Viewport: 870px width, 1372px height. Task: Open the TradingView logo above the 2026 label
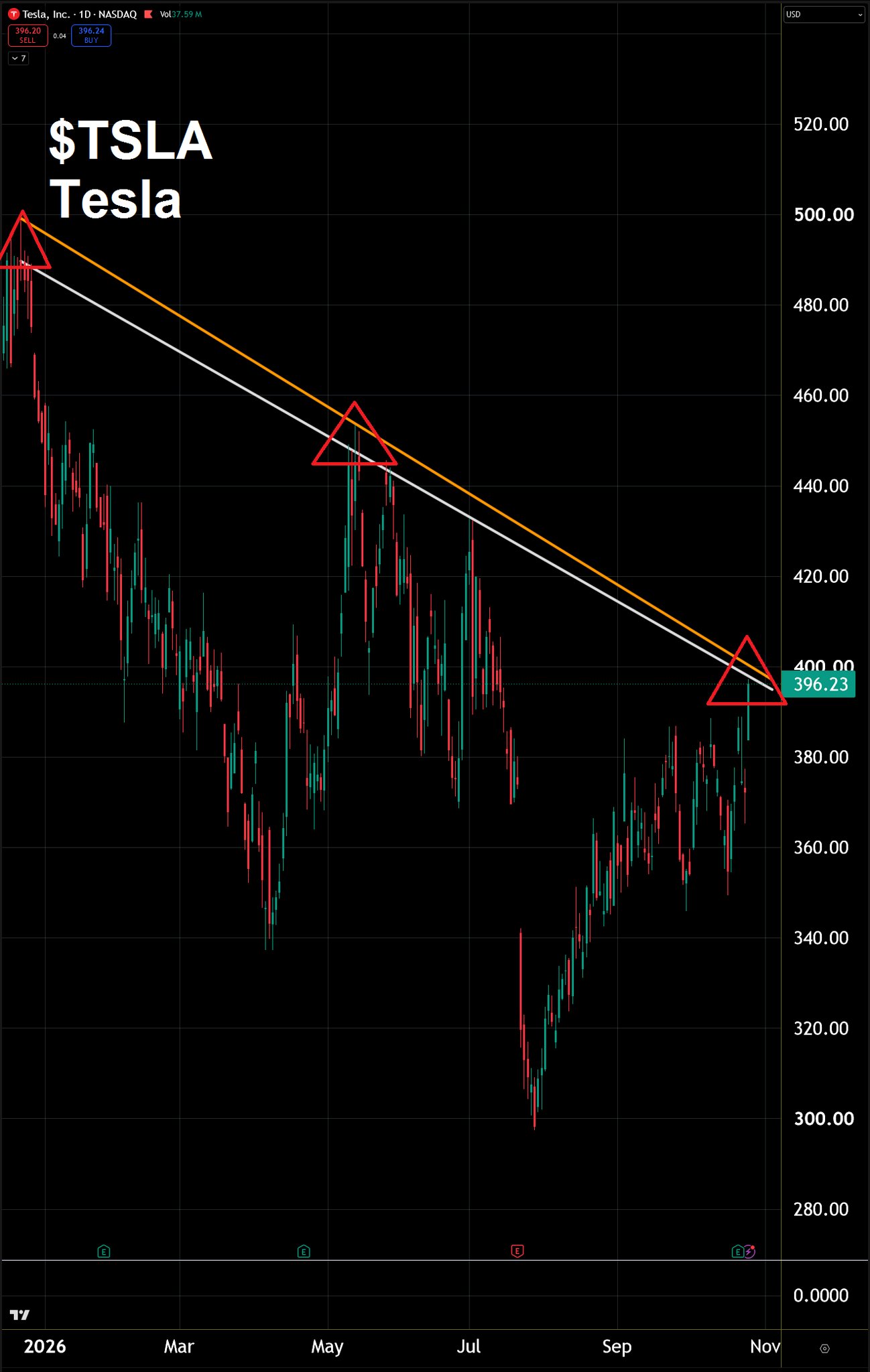[x=20, y=1315]
